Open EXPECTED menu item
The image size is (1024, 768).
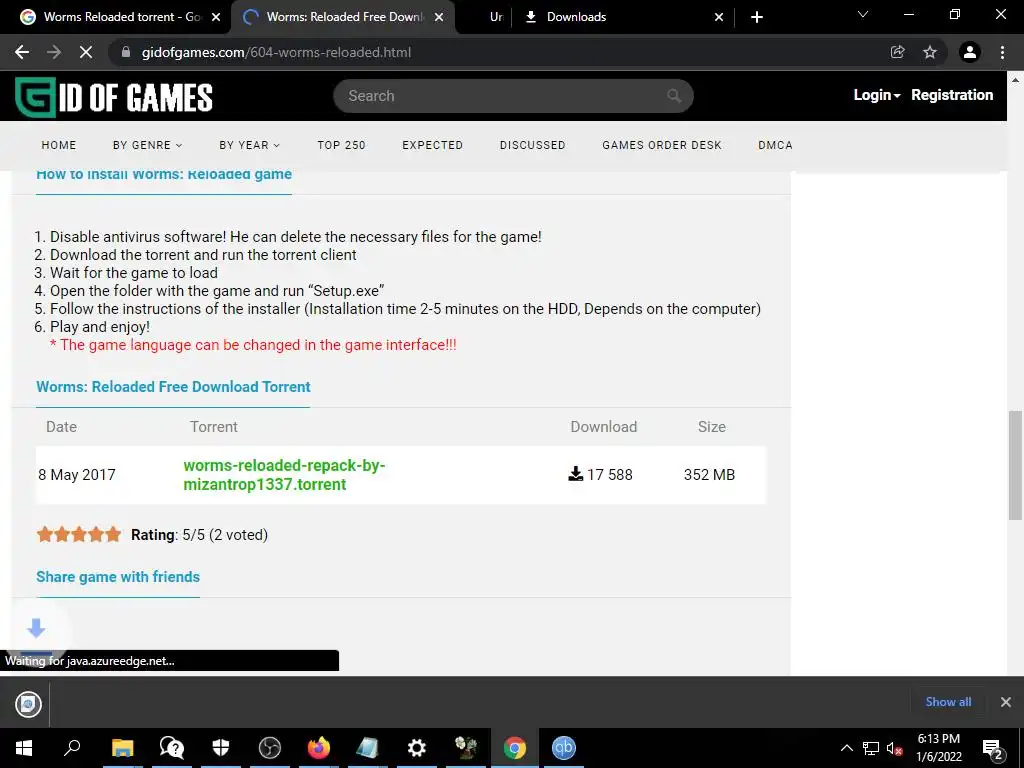click(432, 145)
